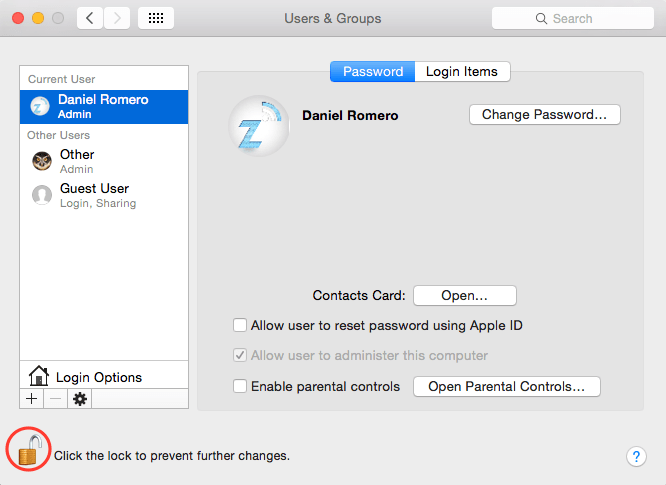Click Change Password button
Viewport: 666px width, 485px height.
point(545,115)
